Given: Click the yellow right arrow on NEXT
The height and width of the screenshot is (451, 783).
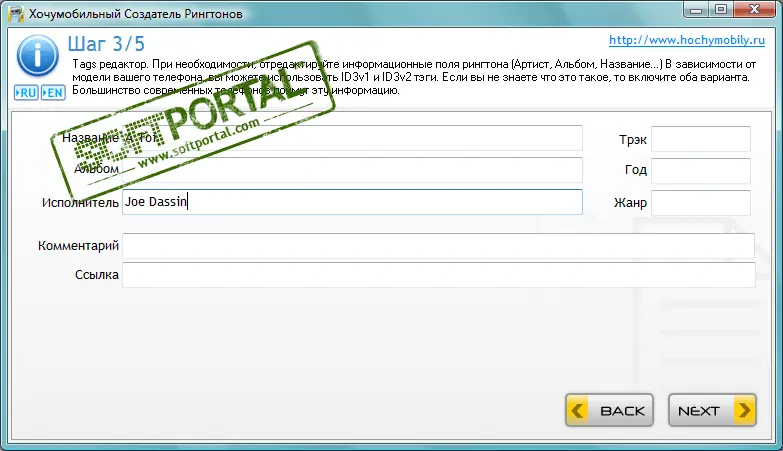Looking at the screenshot, I should (x=745, y=411).
